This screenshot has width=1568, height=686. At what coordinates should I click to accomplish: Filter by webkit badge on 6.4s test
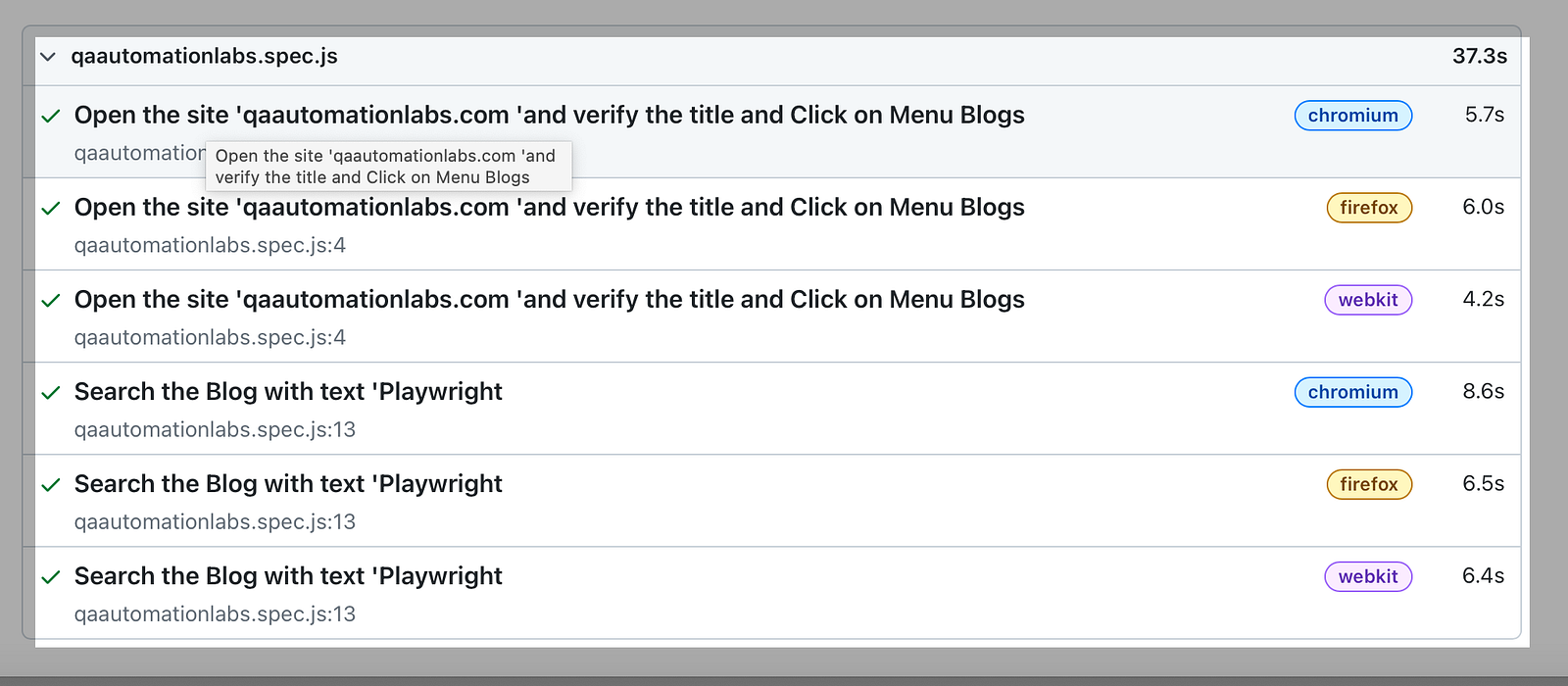point(1368,576)
